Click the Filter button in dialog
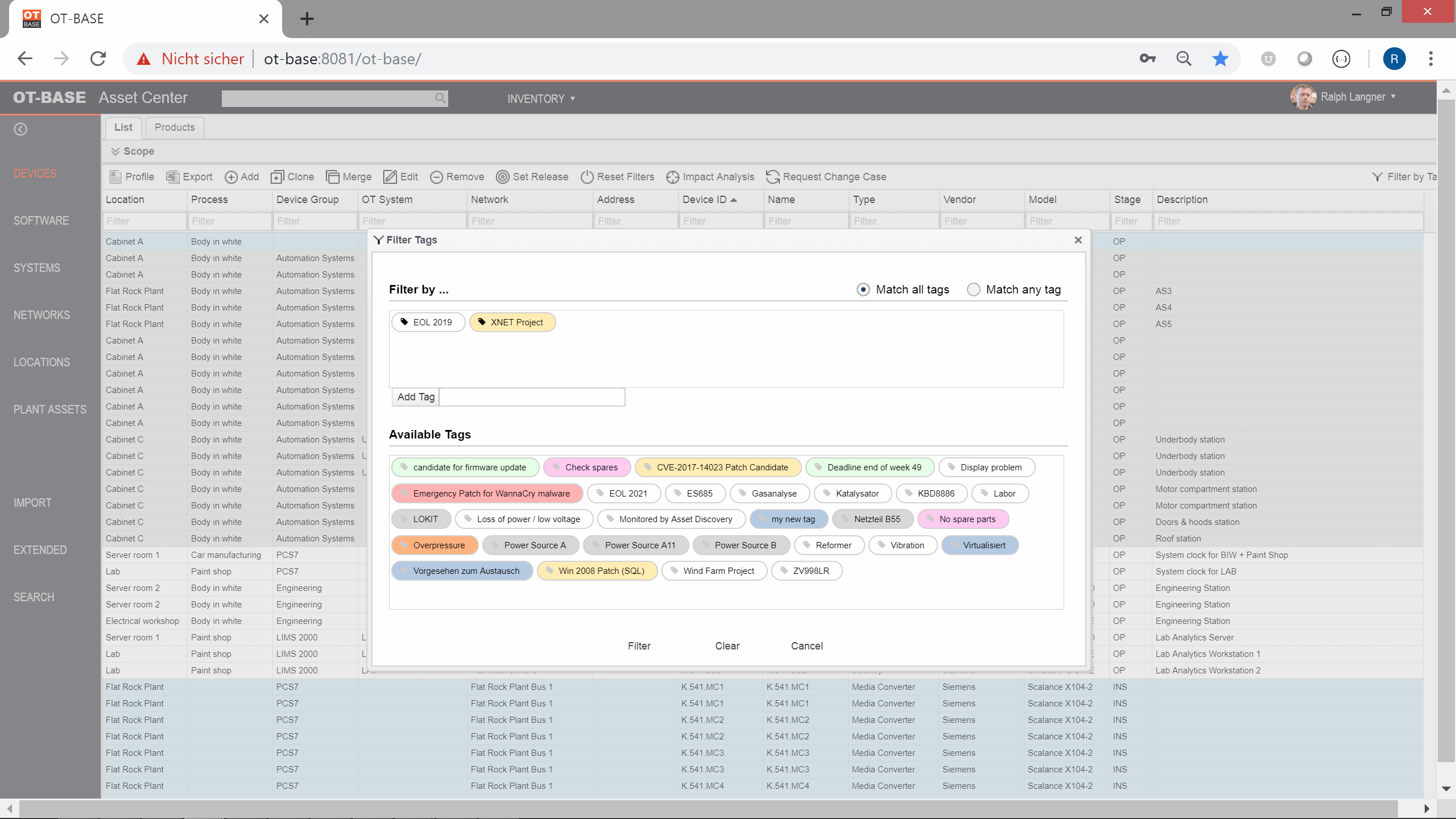 (639, 646)
